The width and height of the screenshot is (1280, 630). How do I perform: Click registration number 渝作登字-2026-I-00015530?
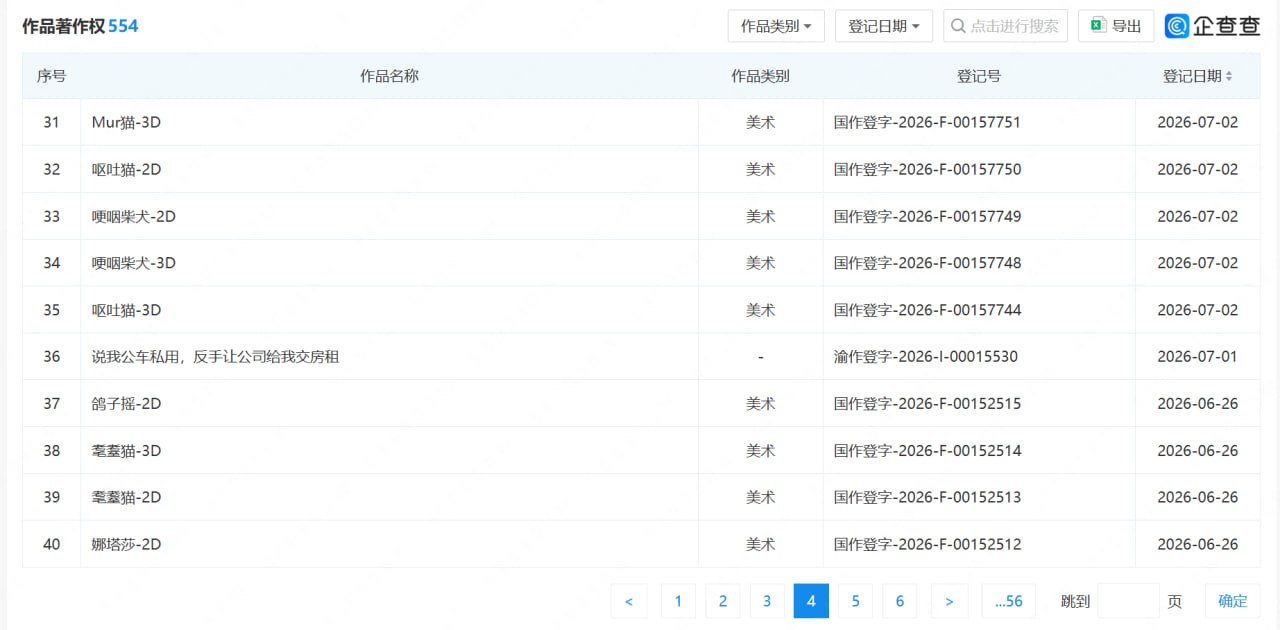point(926,356)
